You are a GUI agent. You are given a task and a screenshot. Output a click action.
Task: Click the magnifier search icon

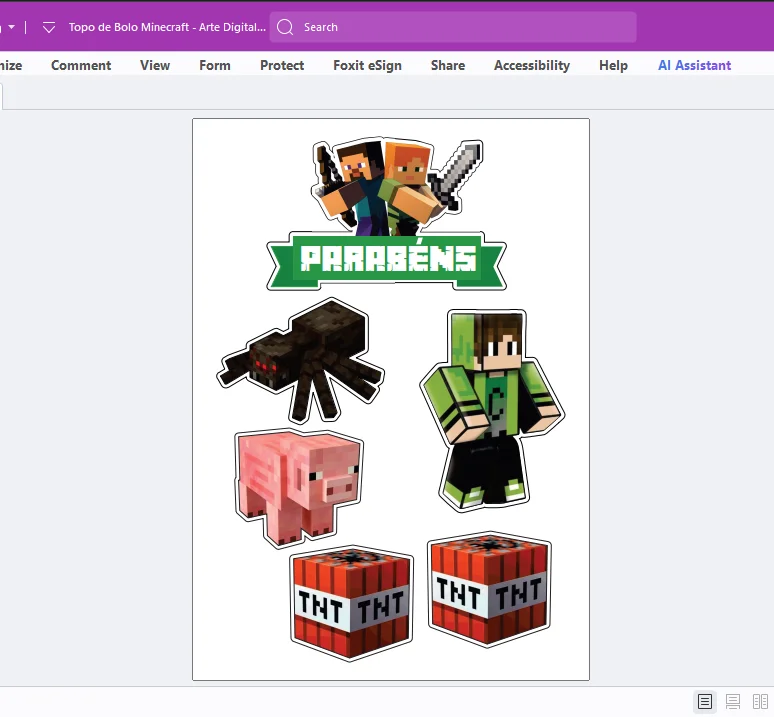pos(285,27)
